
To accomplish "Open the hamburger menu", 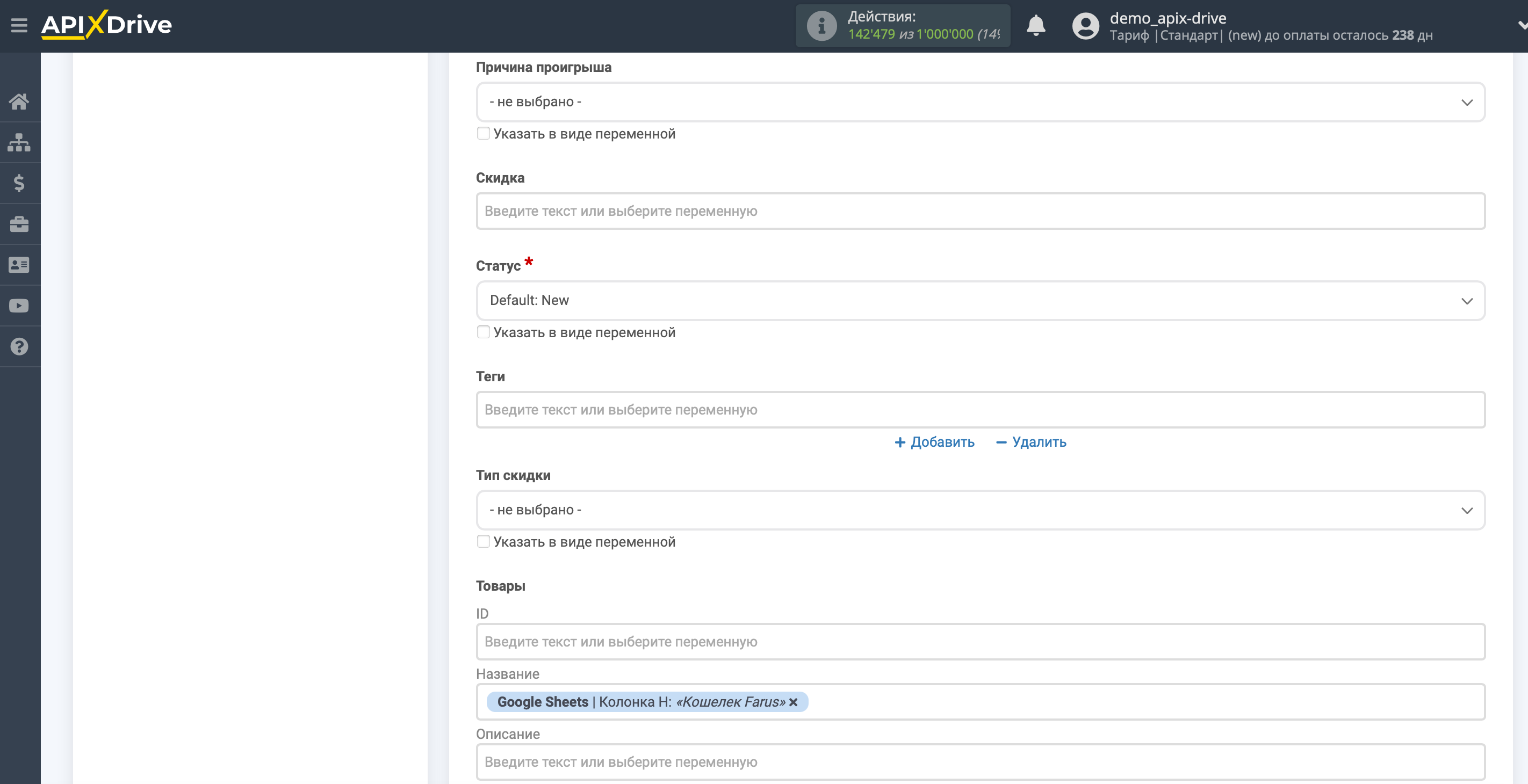I will point(19,25).
